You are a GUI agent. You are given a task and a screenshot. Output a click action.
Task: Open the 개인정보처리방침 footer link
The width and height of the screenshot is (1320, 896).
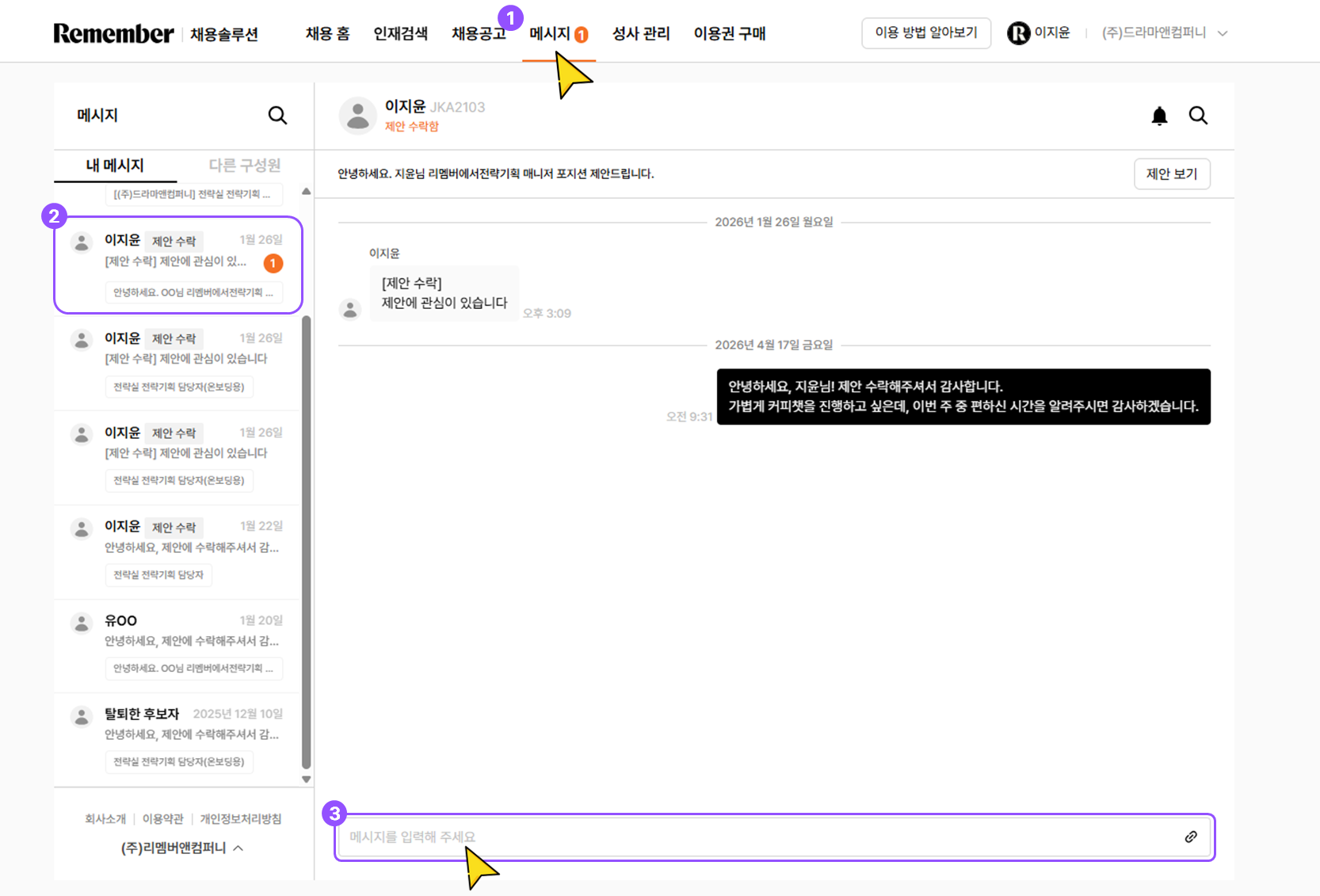pos(241,818)
